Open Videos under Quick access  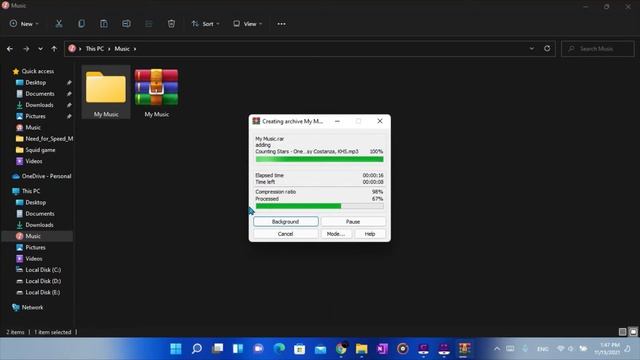click(34, 161)
